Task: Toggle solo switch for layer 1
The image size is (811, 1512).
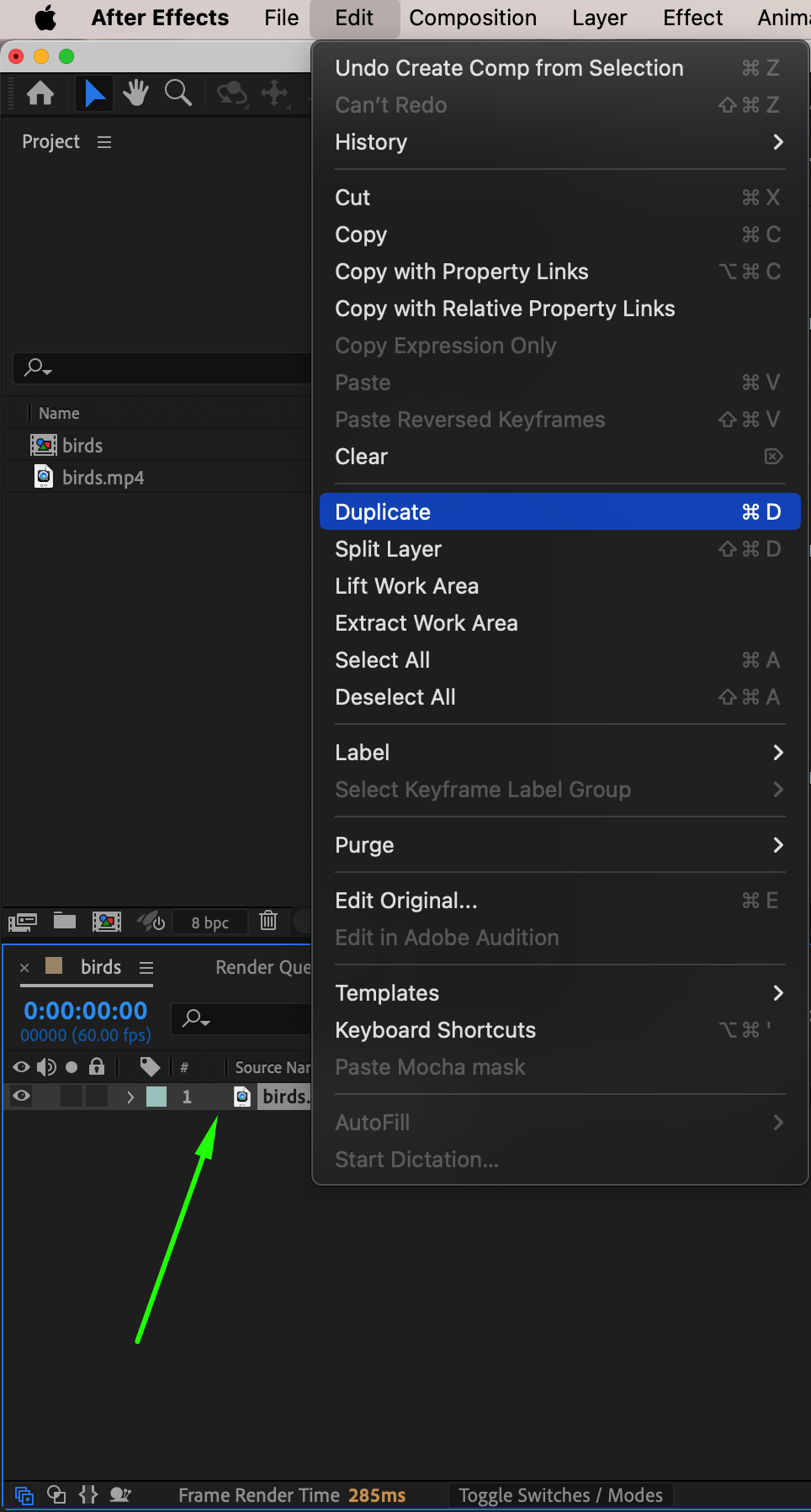Action: pos(72,1096)
